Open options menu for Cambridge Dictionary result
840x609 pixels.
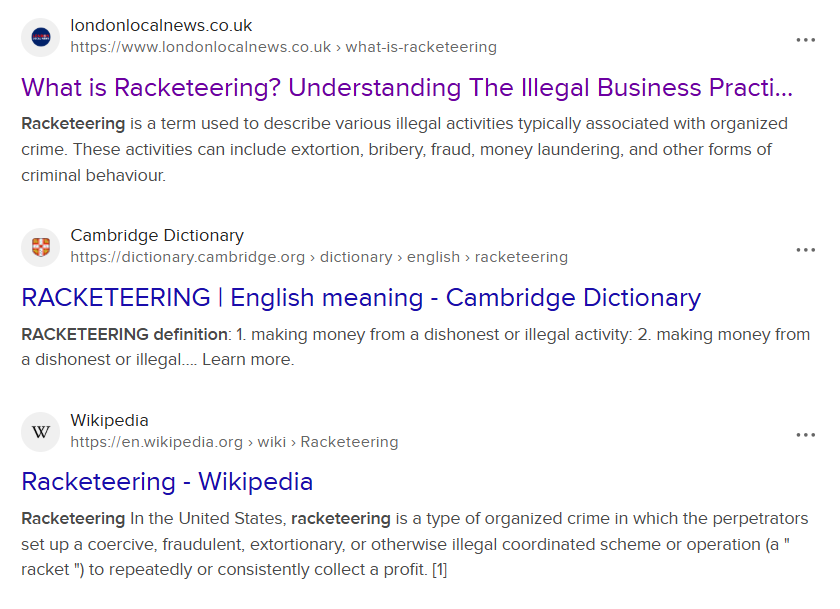pos(806,250)
